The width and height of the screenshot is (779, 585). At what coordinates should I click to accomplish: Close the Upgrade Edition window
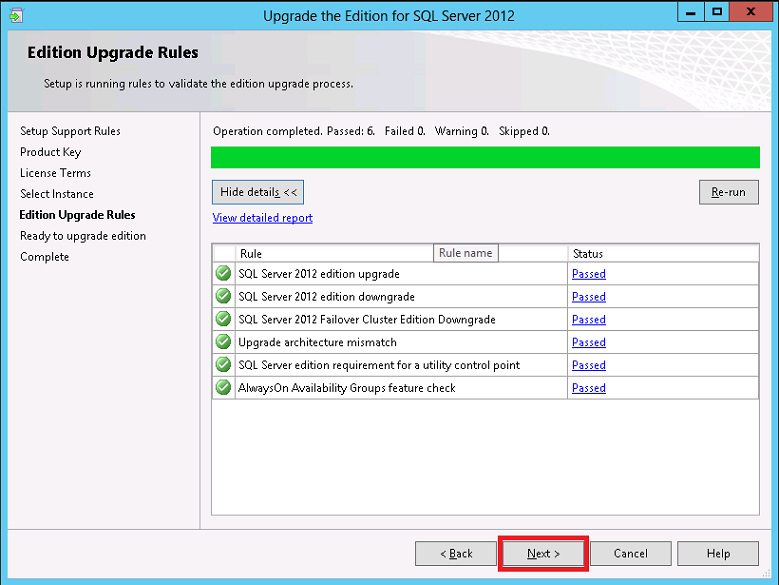coord(751,12)
